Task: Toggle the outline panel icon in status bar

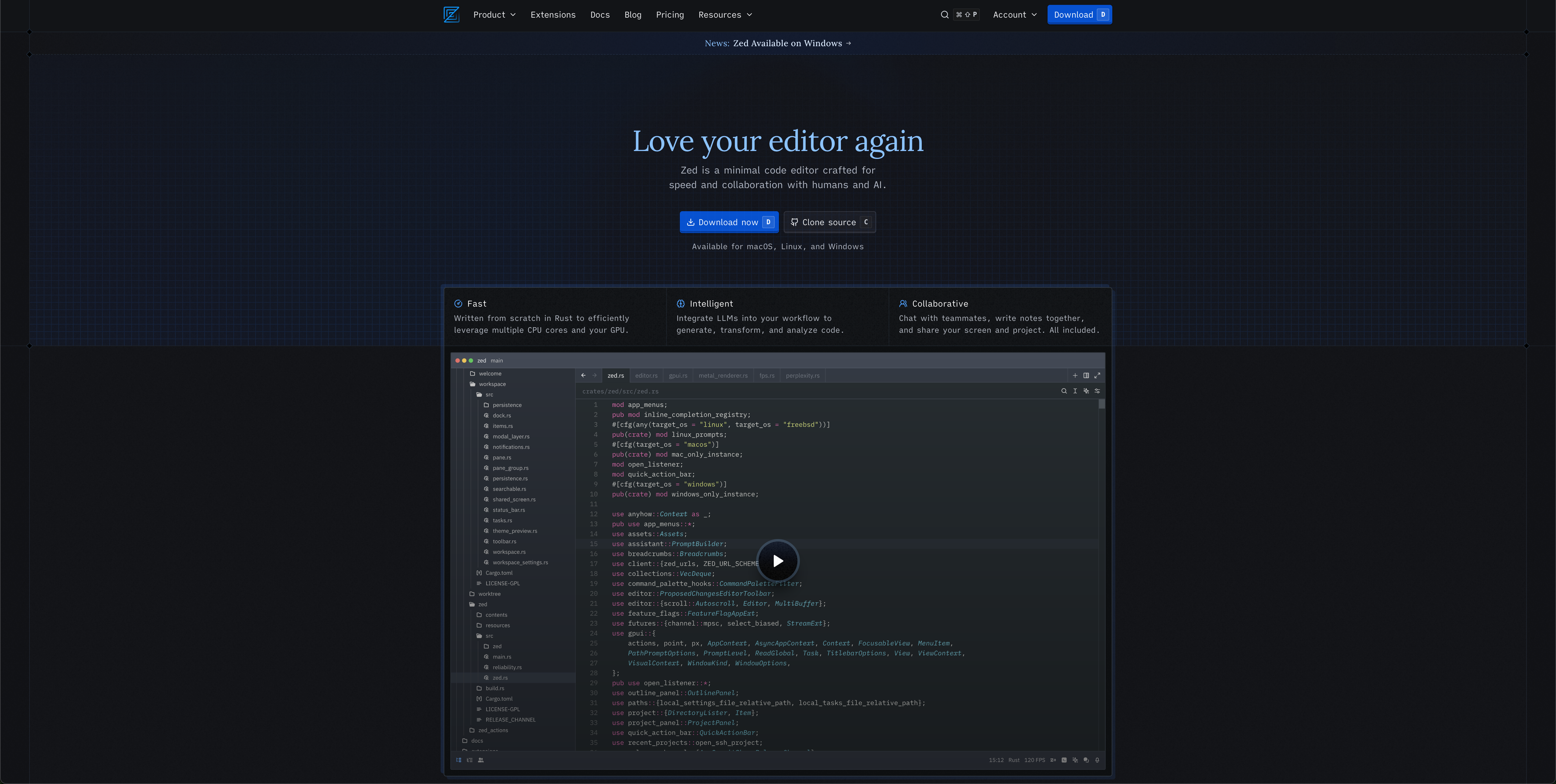Action: [469, 760]
